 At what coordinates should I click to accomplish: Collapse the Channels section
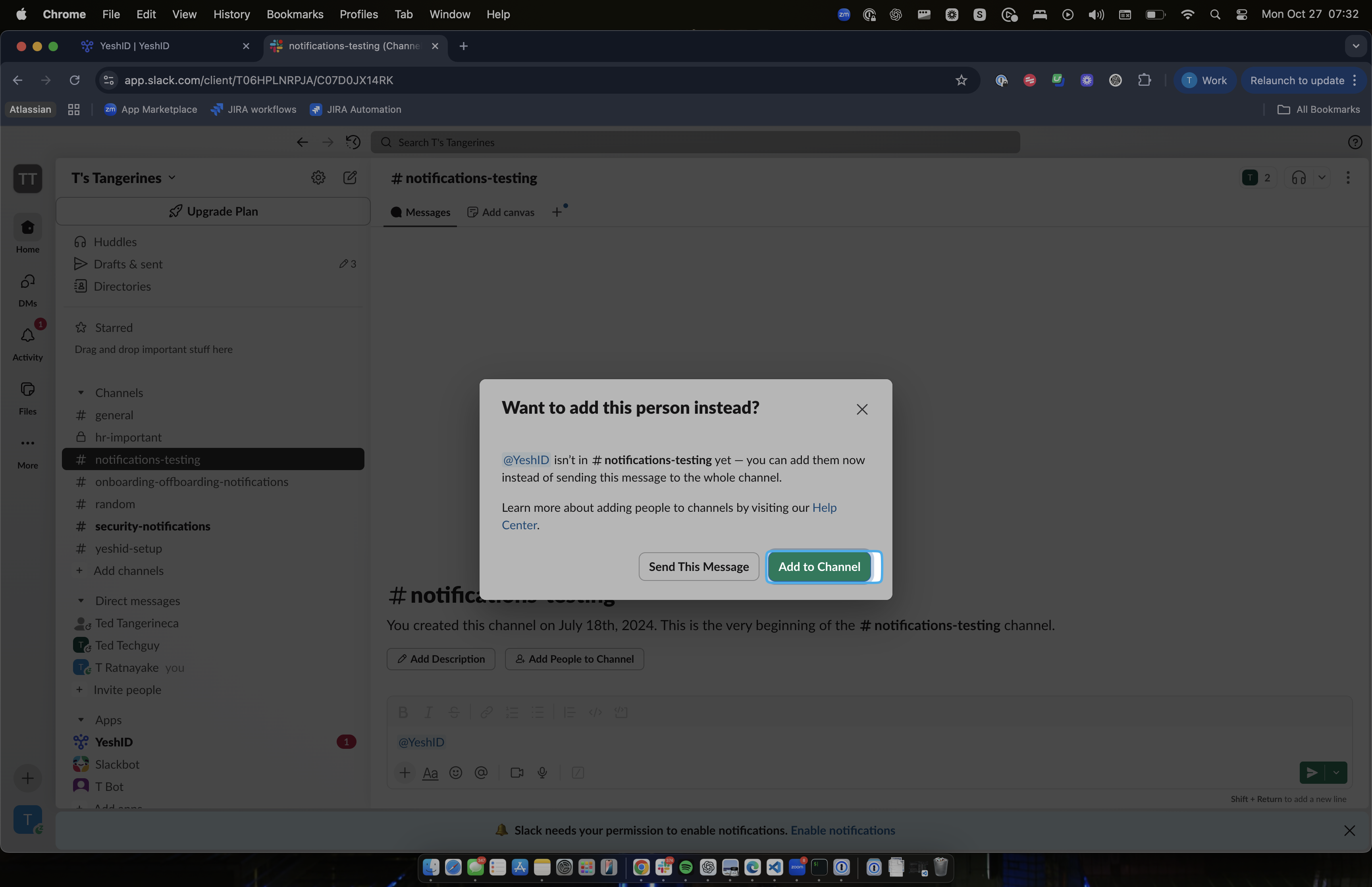(x=81, y=393)
